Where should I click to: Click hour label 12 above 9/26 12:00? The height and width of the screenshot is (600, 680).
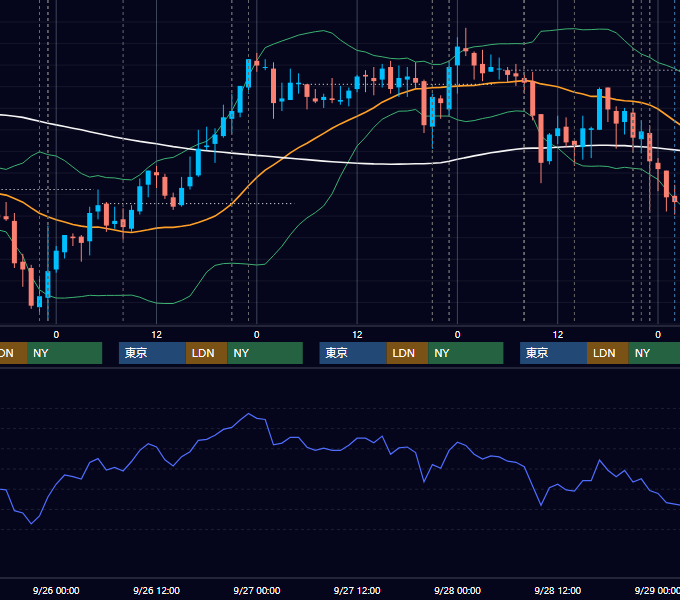pyautogui.click(x=157, y=335)
